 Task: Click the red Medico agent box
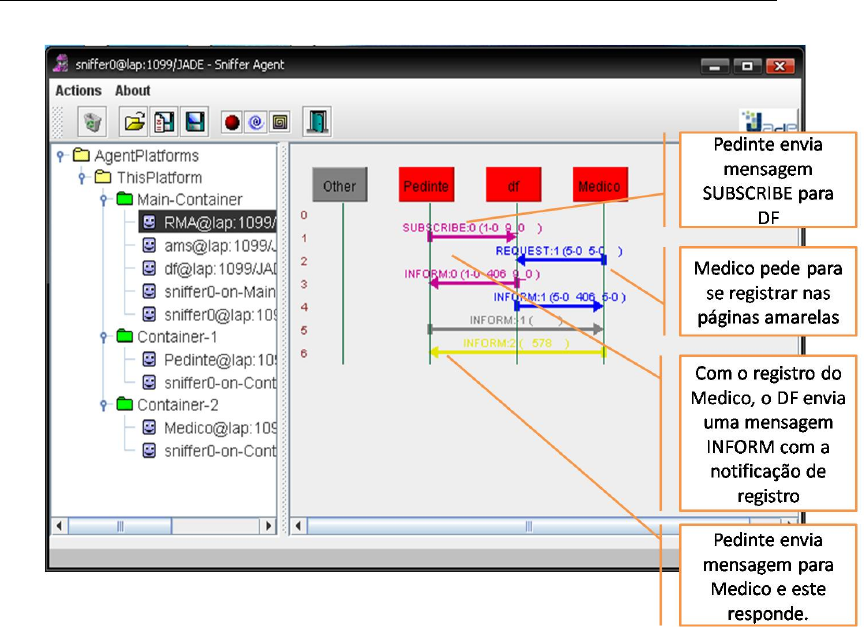[x=600, y=185]
